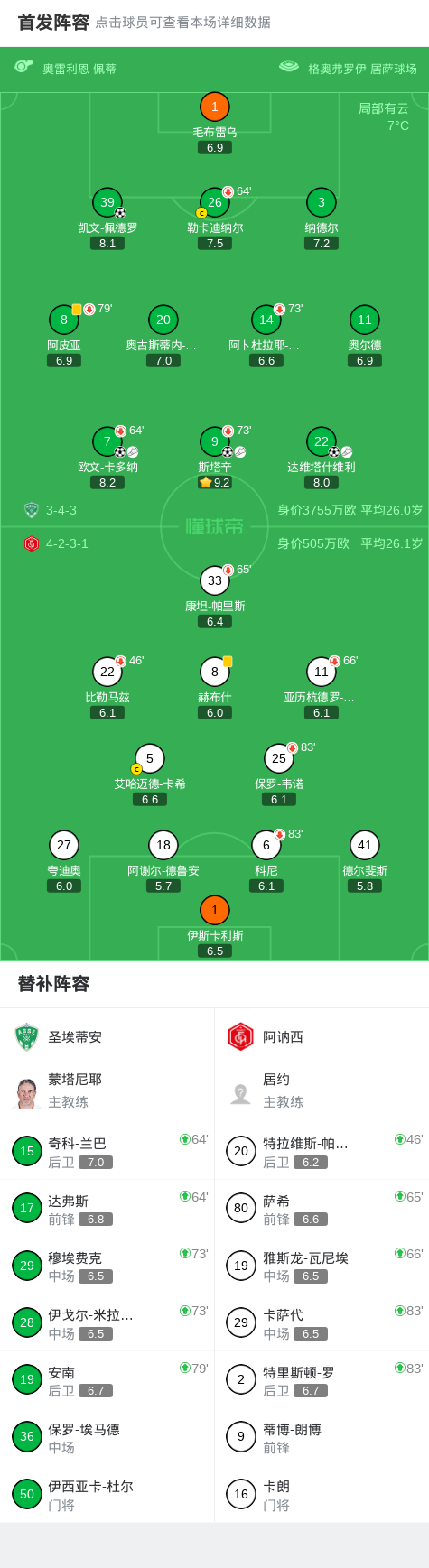Tap the 9.2 star rating badge

(x=215, y=483)
